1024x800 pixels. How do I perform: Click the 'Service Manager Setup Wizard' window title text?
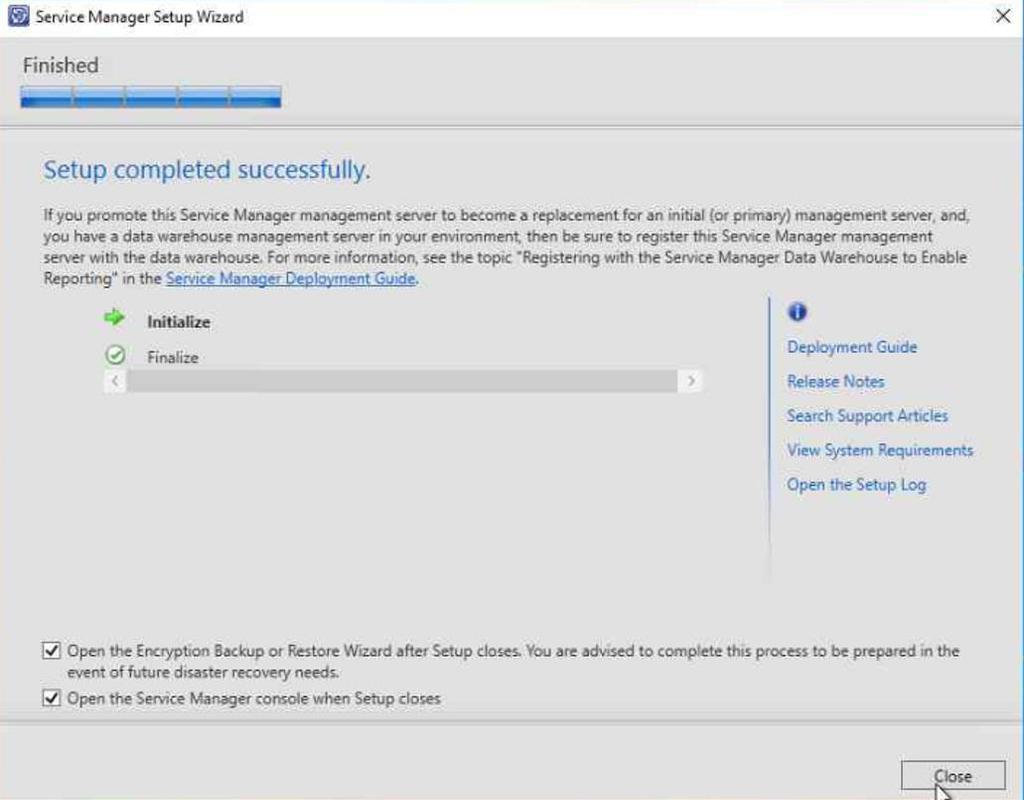click(140, 16)
